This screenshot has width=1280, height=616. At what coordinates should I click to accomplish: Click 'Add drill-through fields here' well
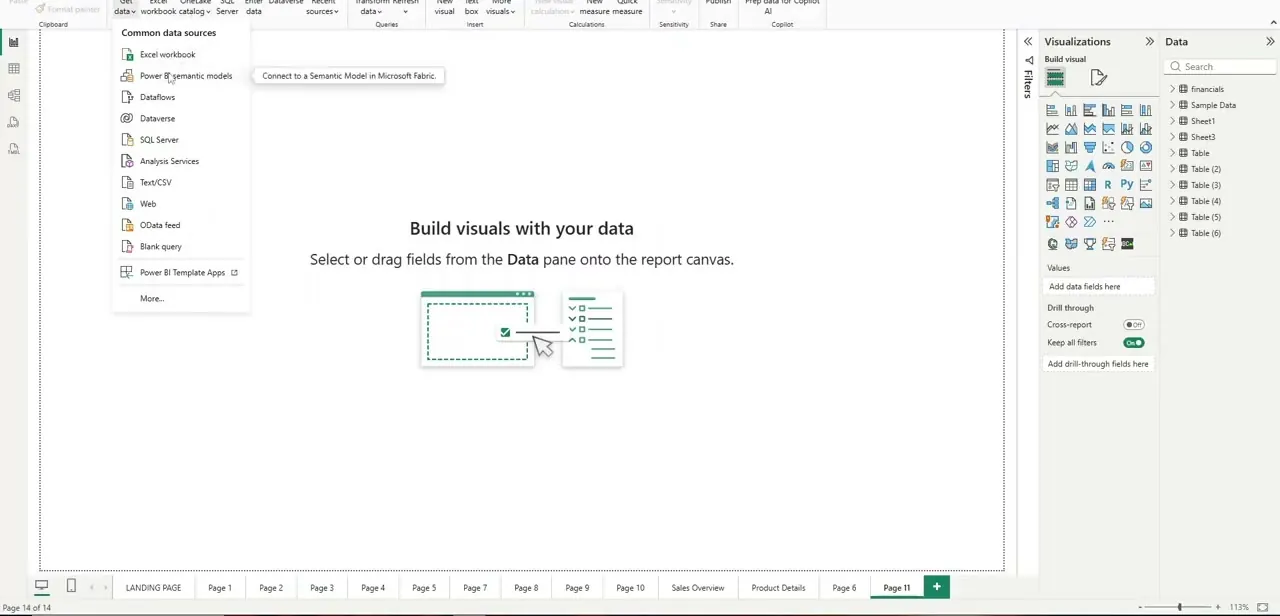[x=1099, y=364]
